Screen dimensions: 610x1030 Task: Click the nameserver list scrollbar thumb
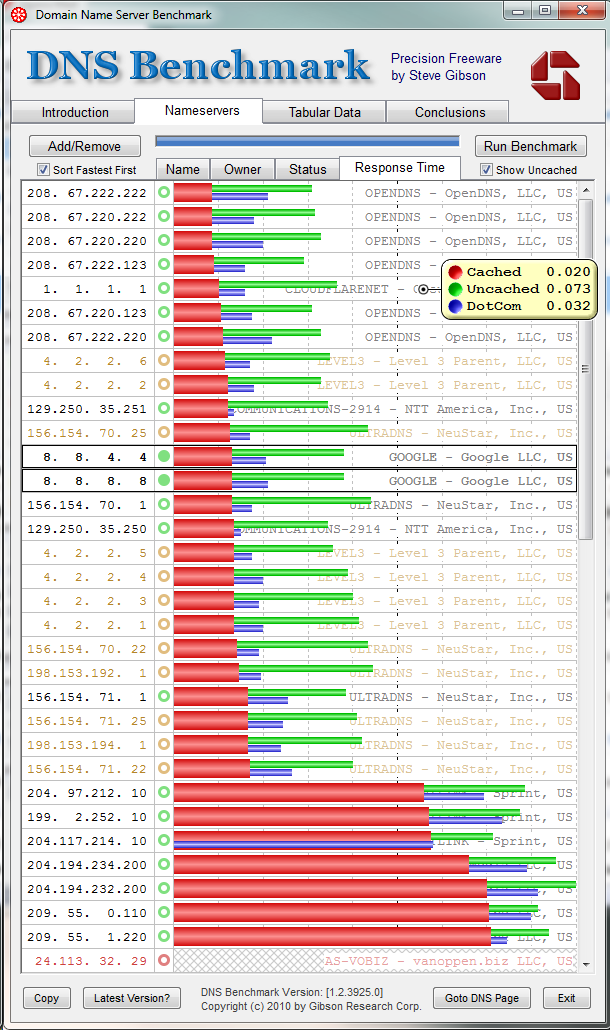586,369
